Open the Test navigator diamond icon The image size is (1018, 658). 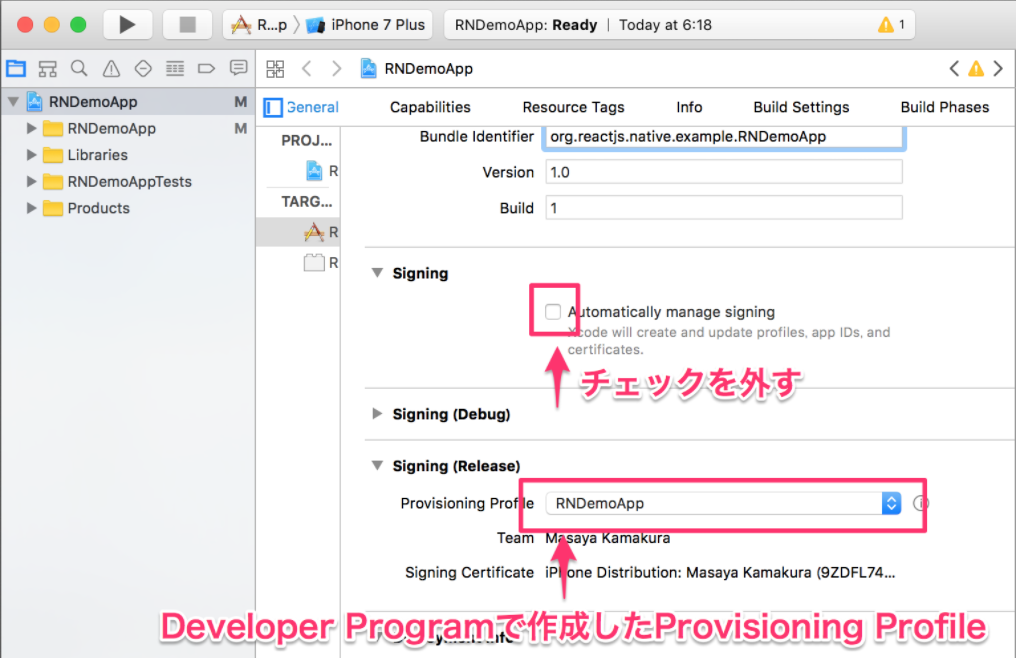[143, 68]
